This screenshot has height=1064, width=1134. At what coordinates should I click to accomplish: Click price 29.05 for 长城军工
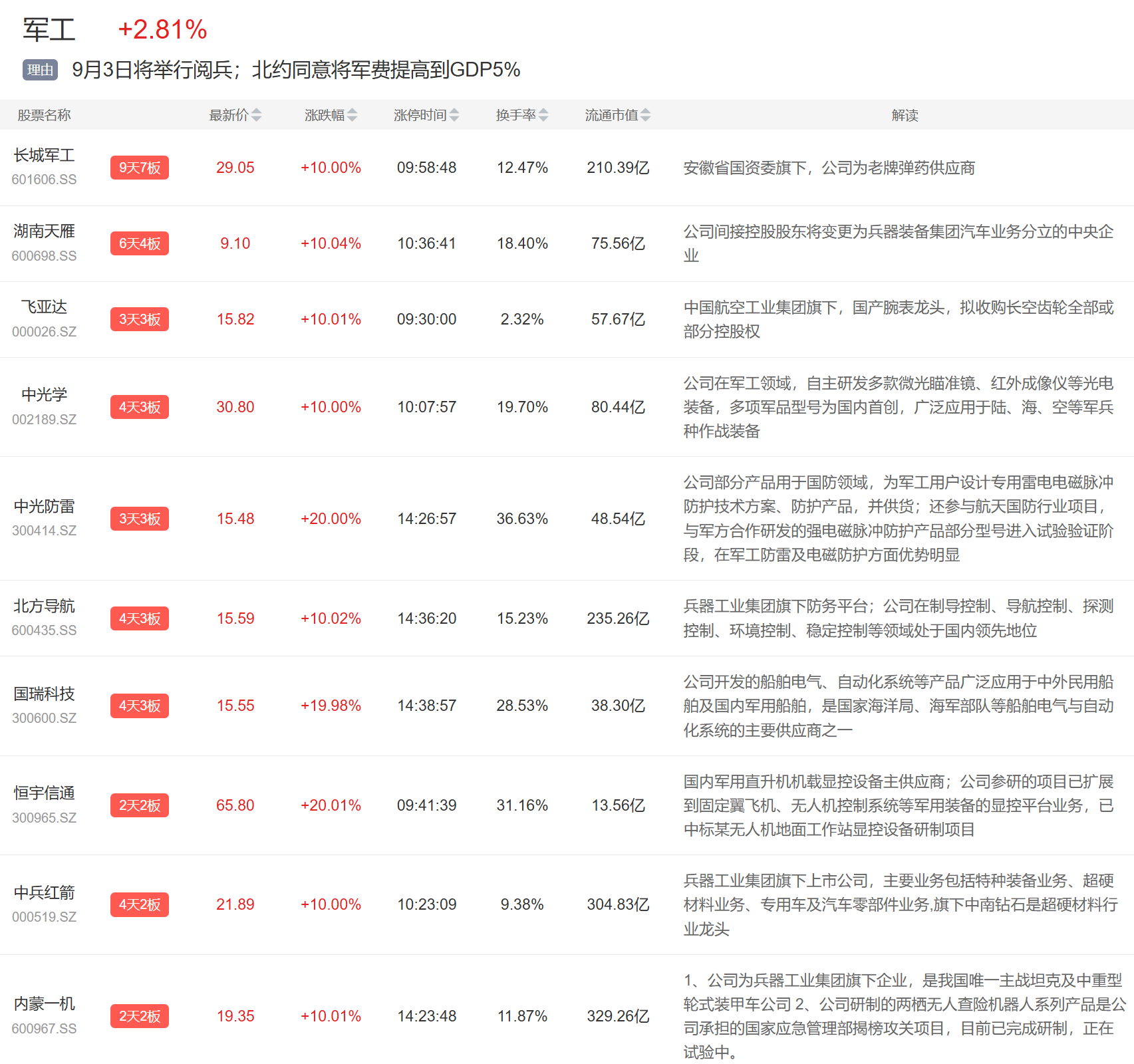tap(235, 168)
